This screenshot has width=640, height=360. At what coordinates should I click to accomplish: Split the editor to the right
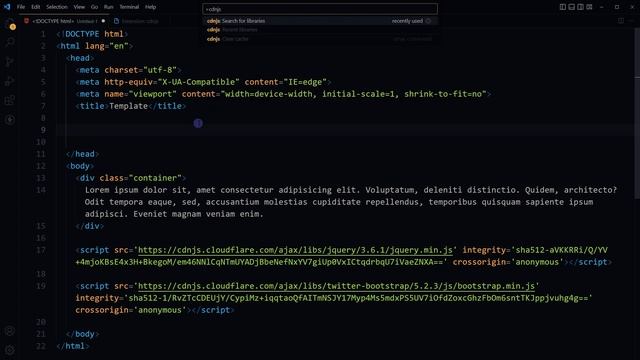[x=621, y=21]
